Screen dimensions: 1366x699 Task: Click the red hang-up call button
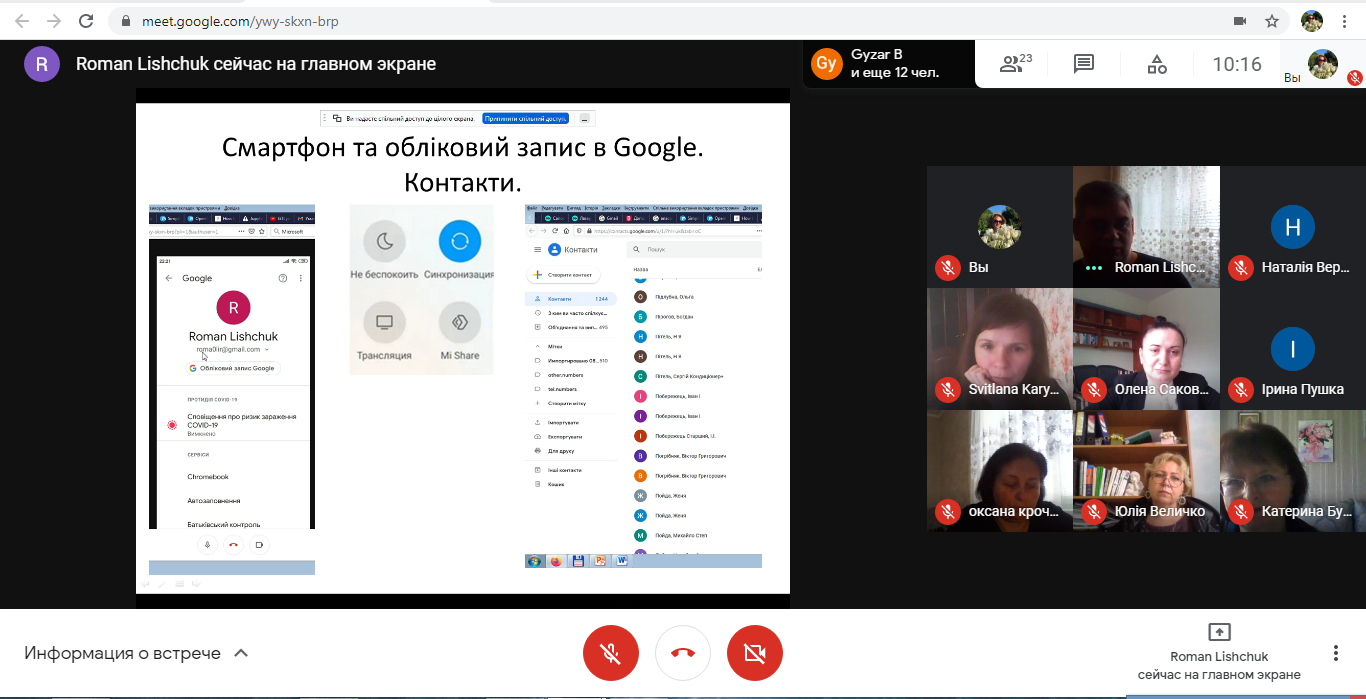683,654
